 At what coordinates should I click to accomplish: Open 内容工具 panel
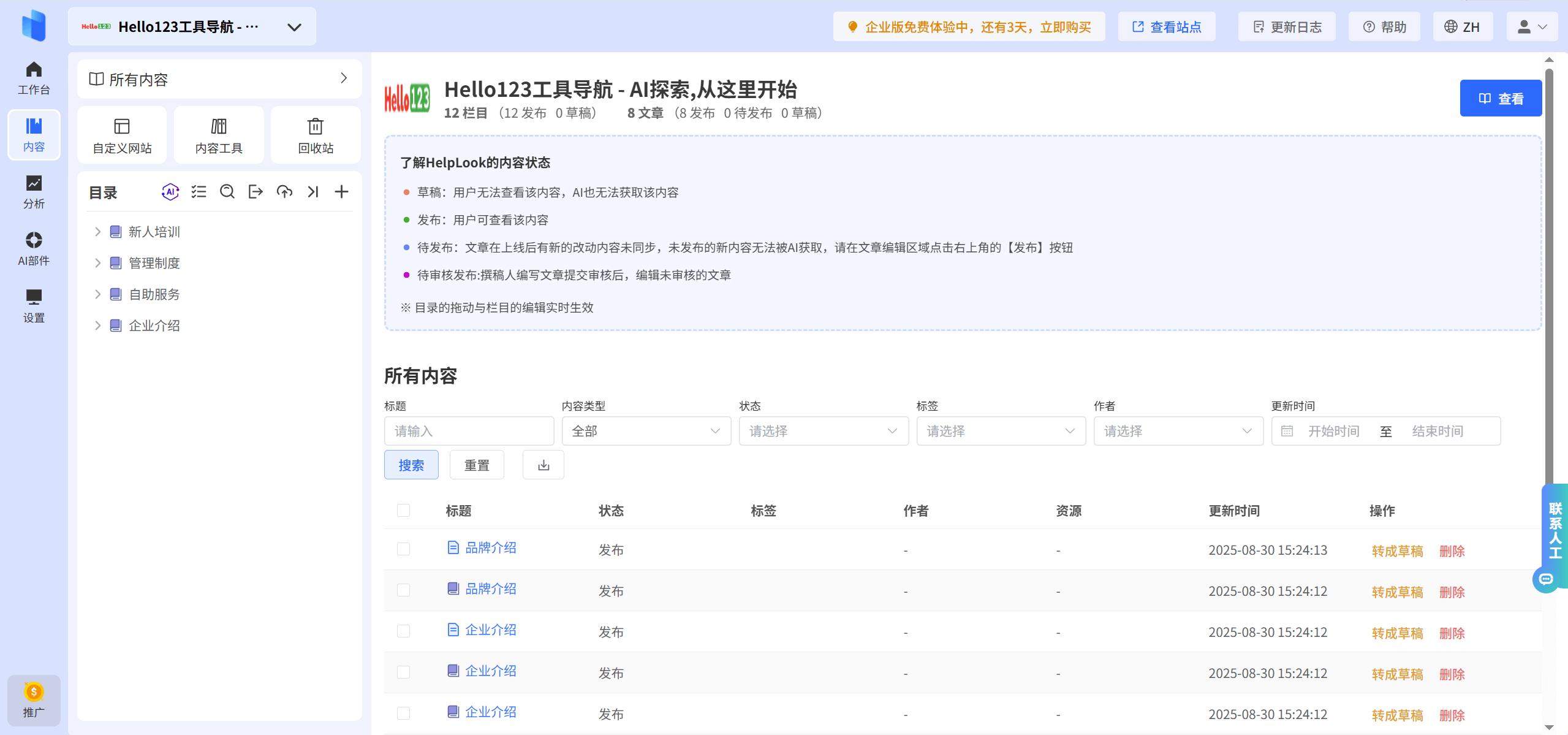point(218,134)
